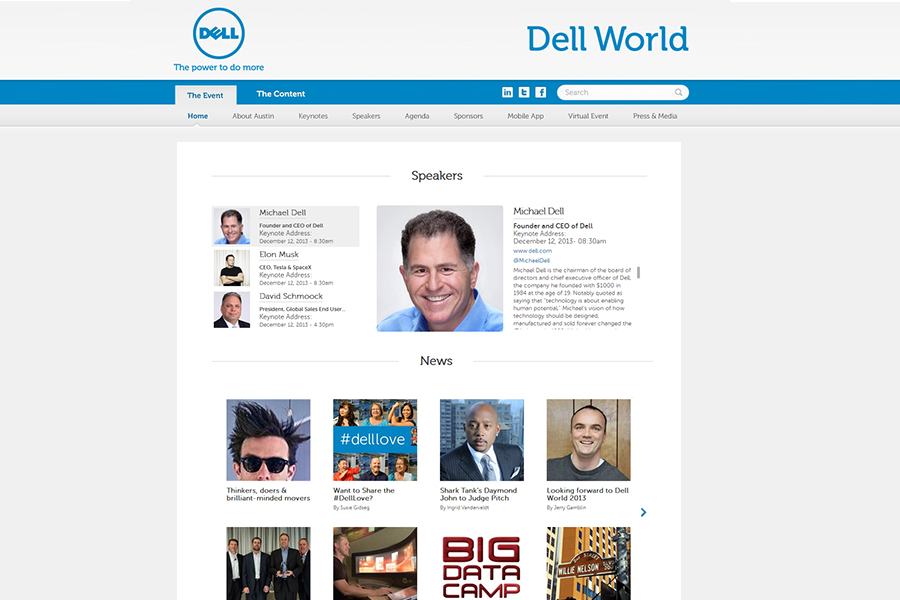
Task: Open the Willie Nelson street sign thumbnail
Action: [x=588, y=564]
